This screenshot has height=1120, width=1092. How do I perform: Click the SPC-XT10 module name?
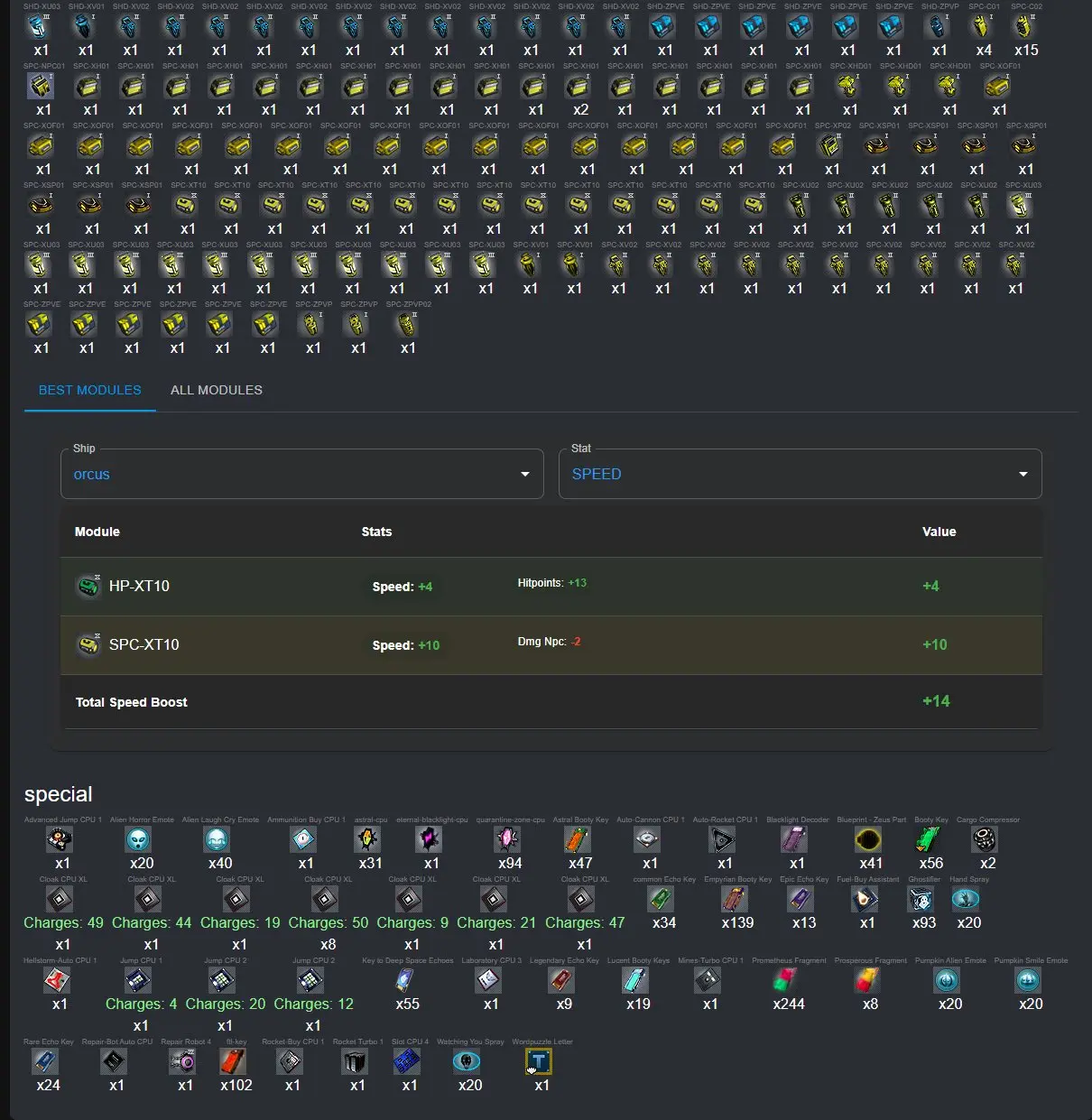pyautogui.click(x=144, y=644)
